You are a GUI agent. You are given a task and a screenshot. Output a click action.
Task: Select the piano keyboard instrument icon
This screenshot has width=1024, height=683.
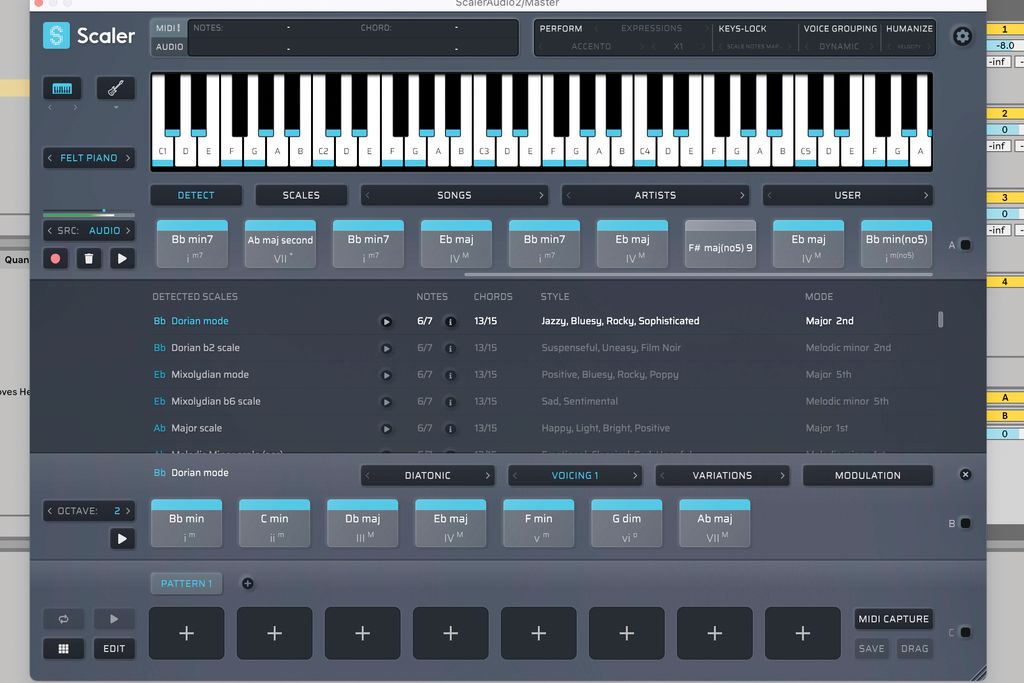tap(62, 88)
